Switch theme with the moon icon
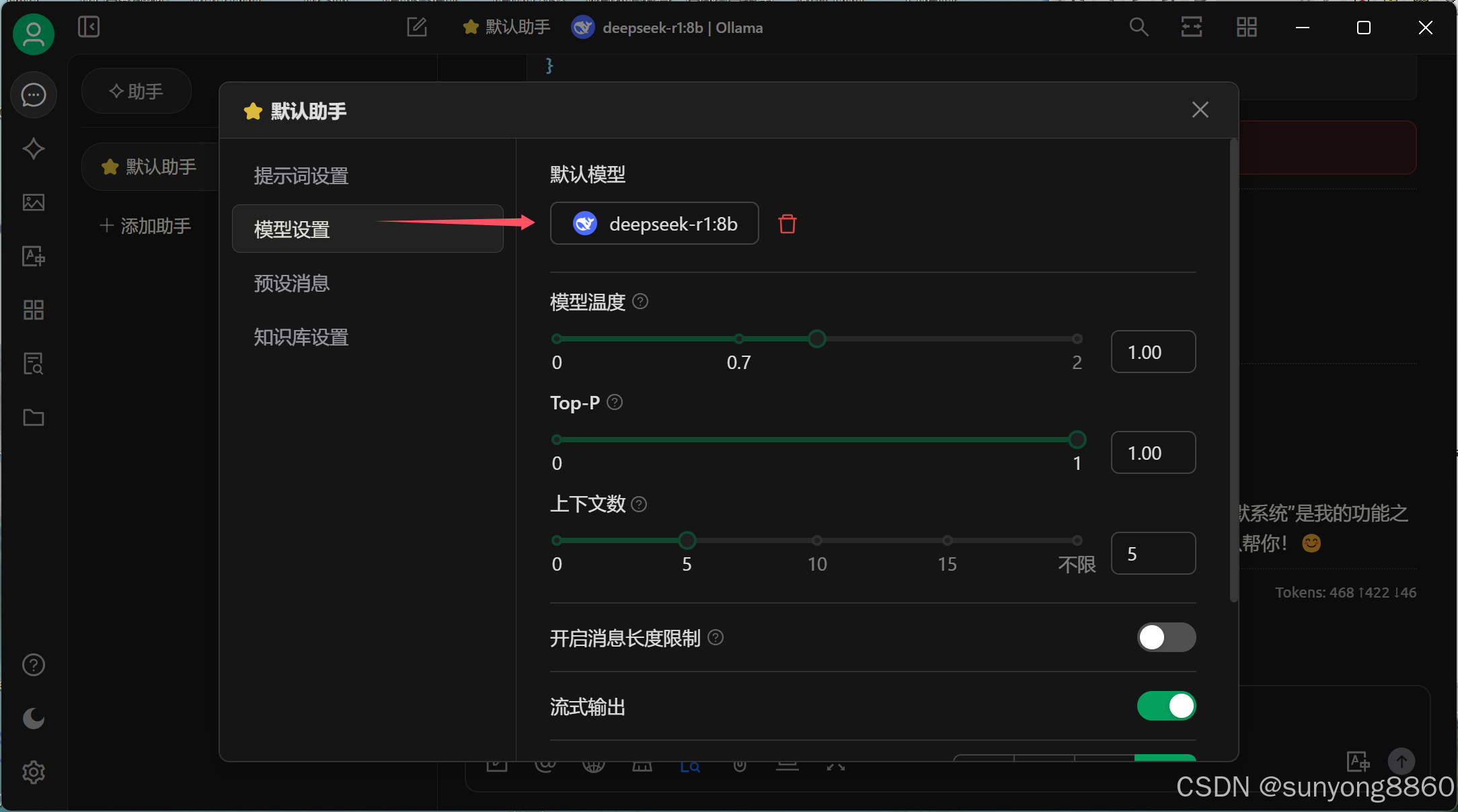 [x=34, y=719]
